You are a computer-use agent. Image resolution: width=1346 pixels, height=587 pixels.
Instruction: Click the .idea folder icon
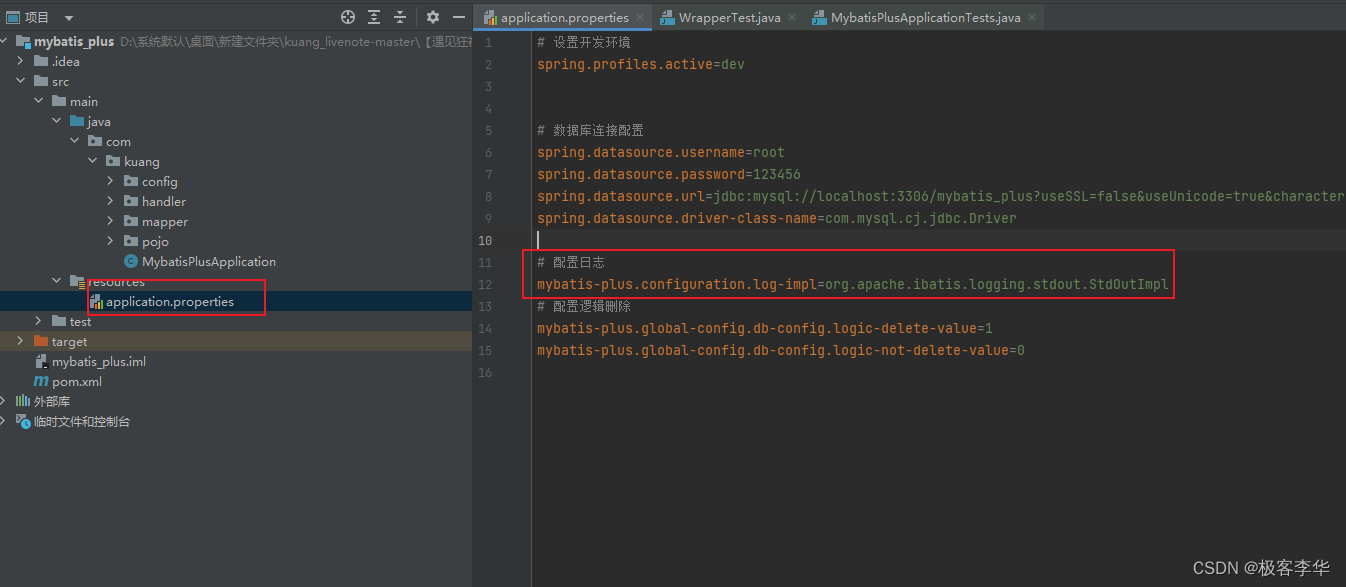click(x=41, y=61)
